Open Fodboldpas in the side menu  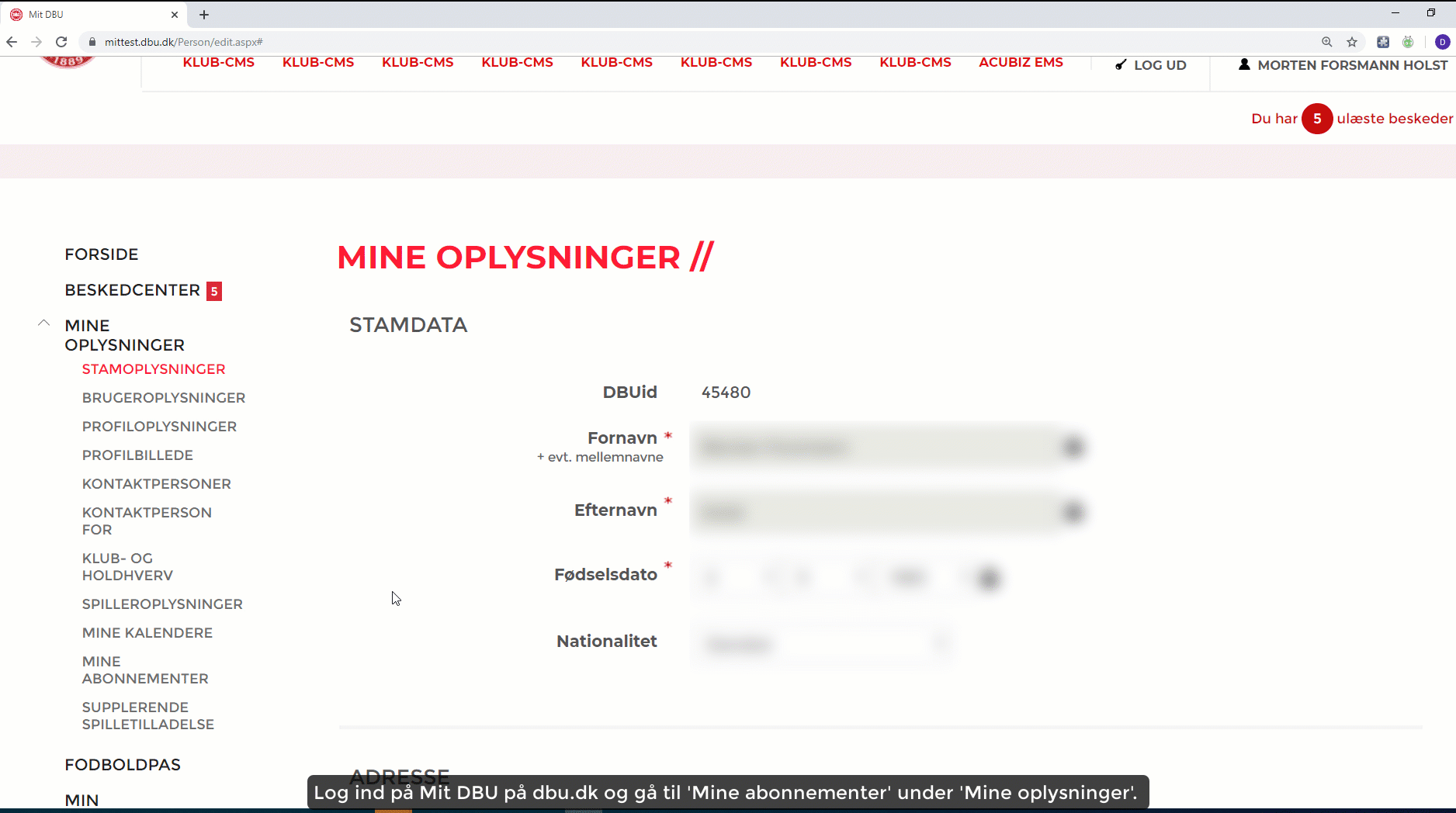(123, 765)
